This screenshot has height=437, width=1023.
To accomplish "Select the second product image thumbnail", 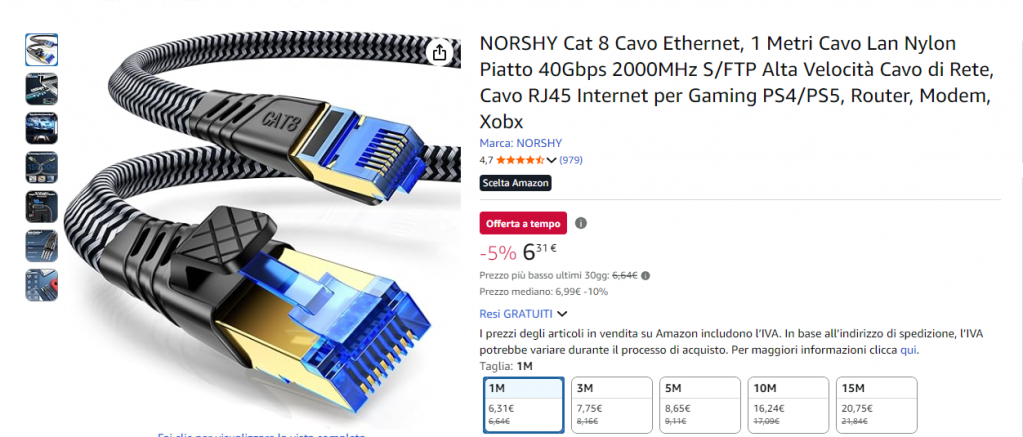I will (x=41, y=89).
